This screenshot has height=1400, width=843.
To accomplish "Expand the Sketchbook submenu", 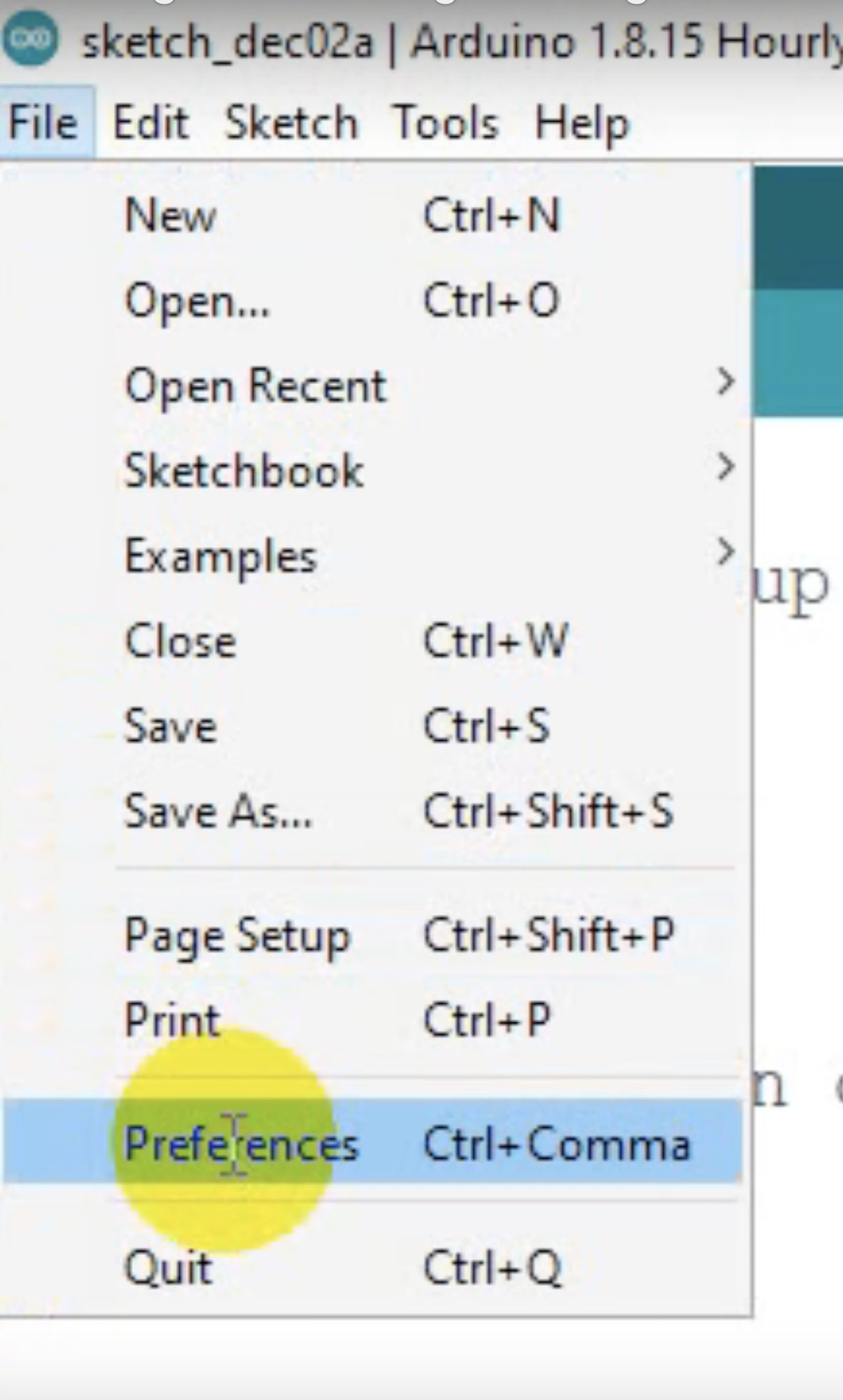I will tap(244, 471).
